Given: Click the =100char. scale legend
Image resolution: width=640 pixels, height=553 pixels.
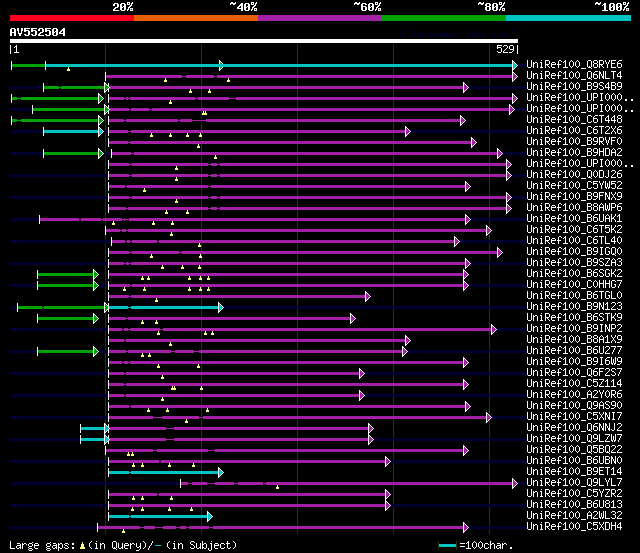Looking at the screenshot, I should coord(476,545).
